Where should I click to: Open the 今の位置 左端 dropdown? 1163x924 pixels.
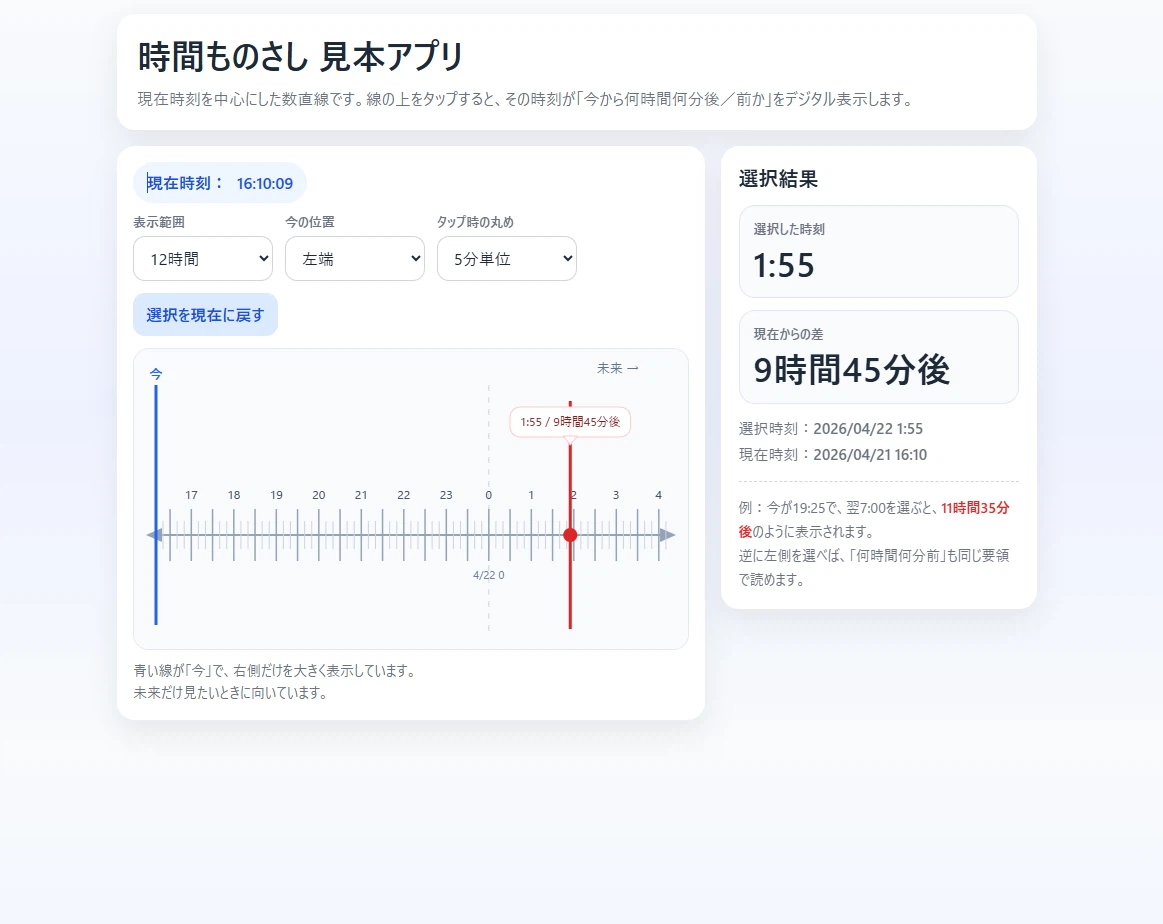(355, 259)
